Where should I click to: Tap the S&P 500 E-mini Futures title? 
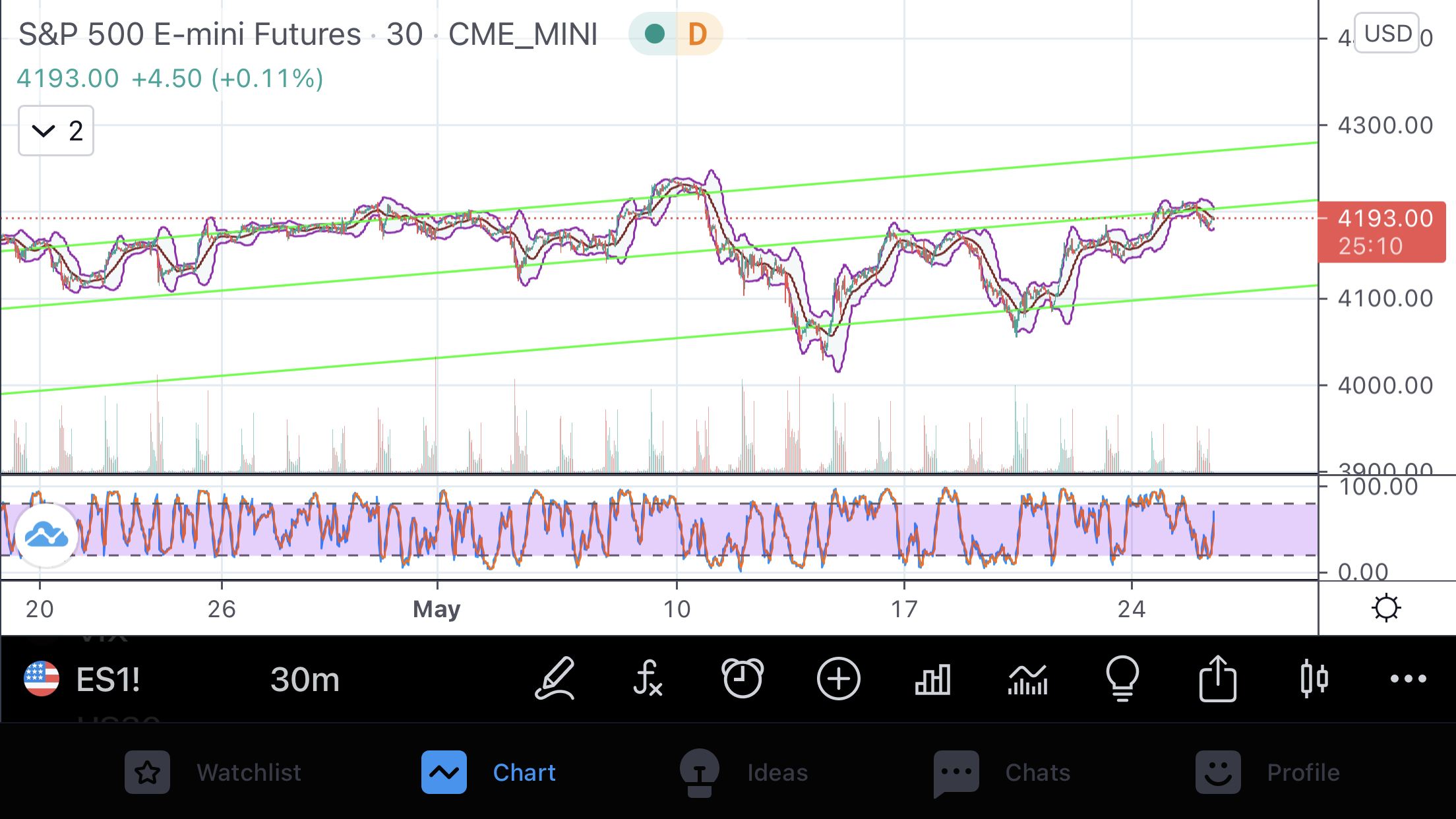tap(190, 34)
